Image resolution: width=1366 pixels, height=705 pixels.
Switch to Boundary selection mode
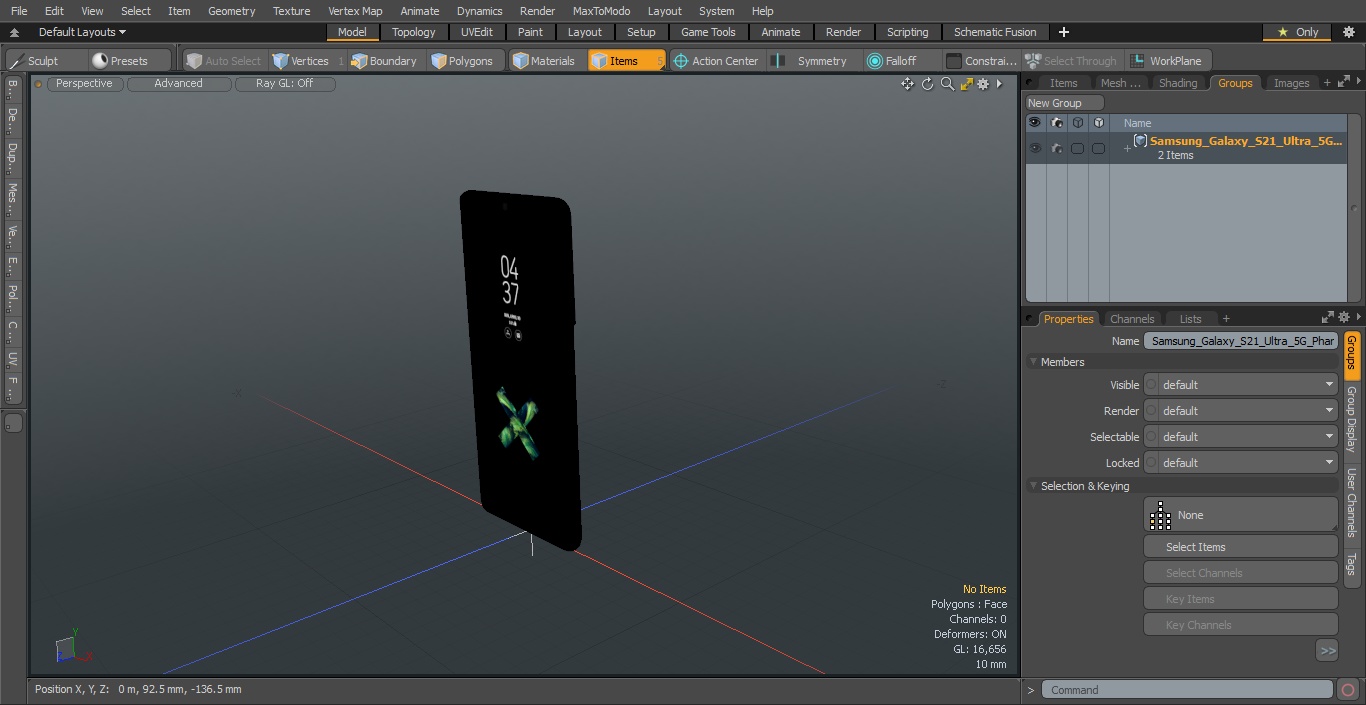384,61
